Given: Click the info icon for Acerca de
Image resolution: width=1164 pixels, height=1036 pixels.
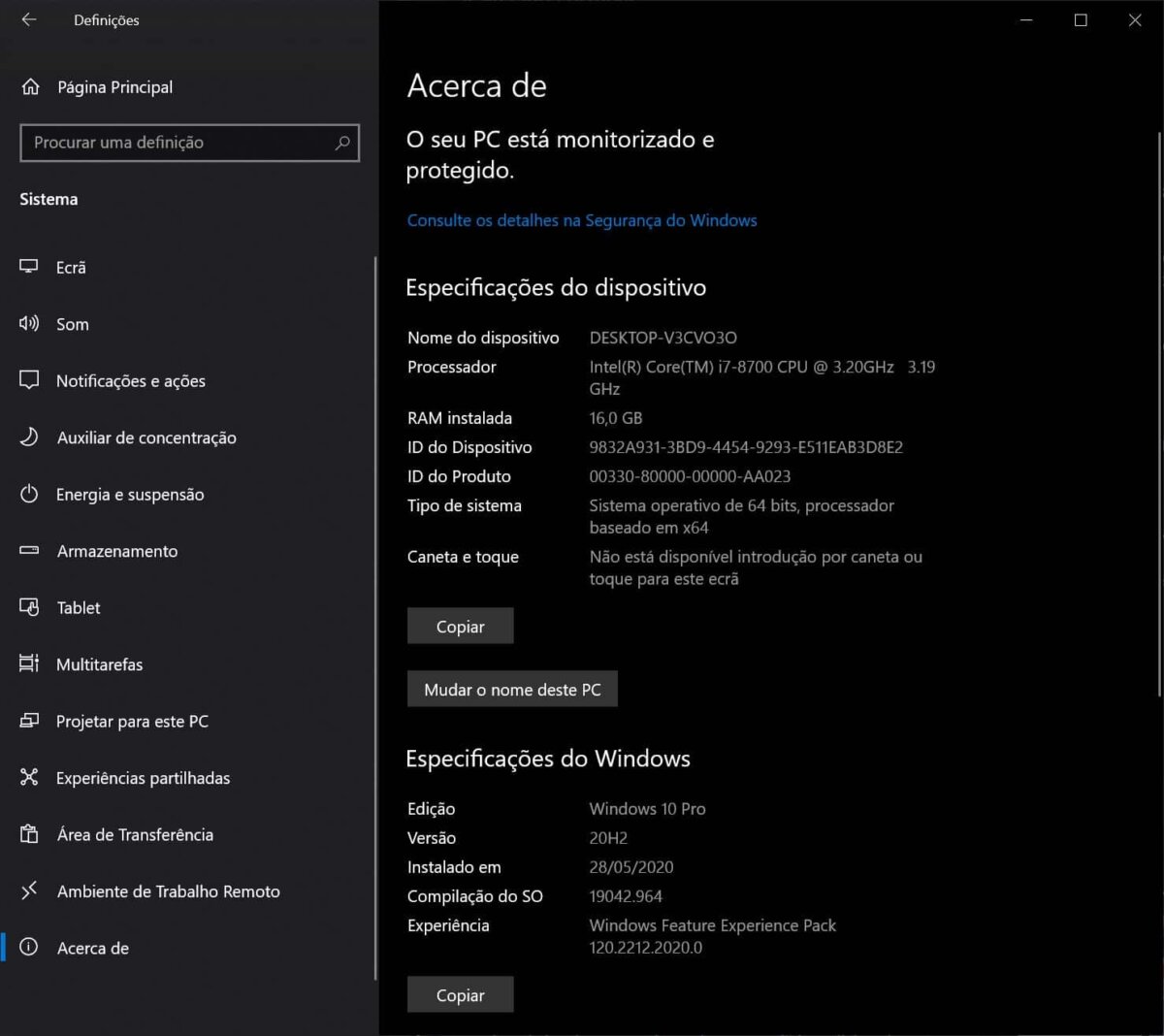Looking at the screenshot, I should point(29,947).
